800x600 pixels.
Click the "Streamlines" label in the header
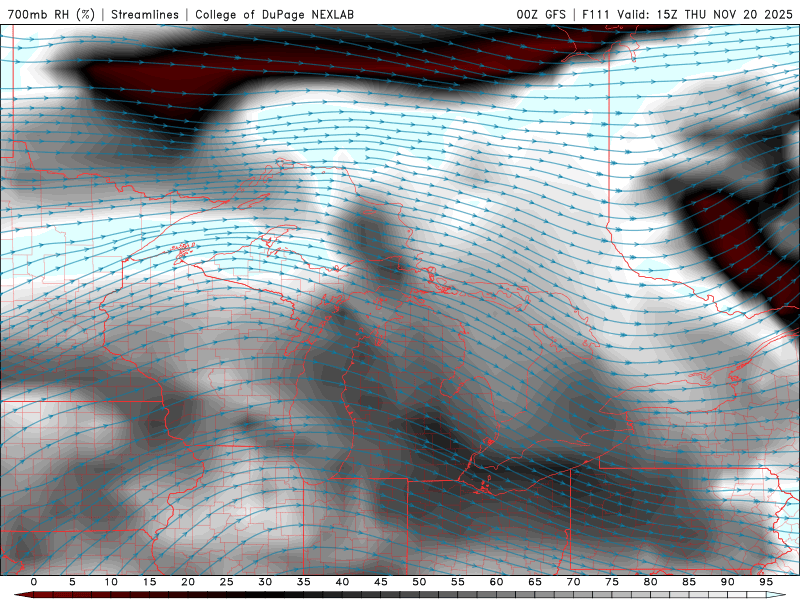(x=145, y=14)
